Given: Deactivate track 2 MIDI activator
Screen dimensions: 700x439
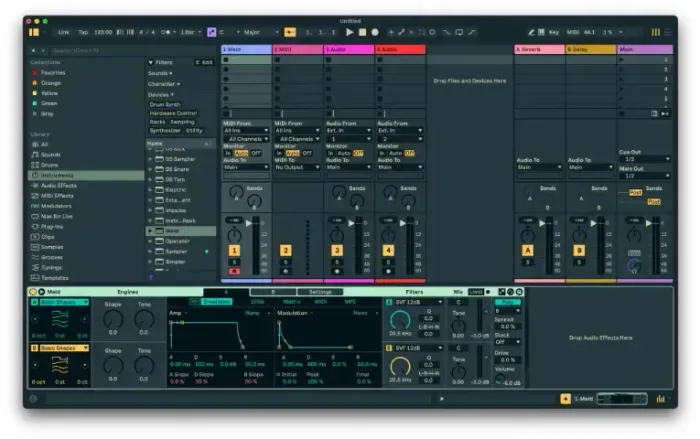Looking at the screenshot, I should click(286, 251).
